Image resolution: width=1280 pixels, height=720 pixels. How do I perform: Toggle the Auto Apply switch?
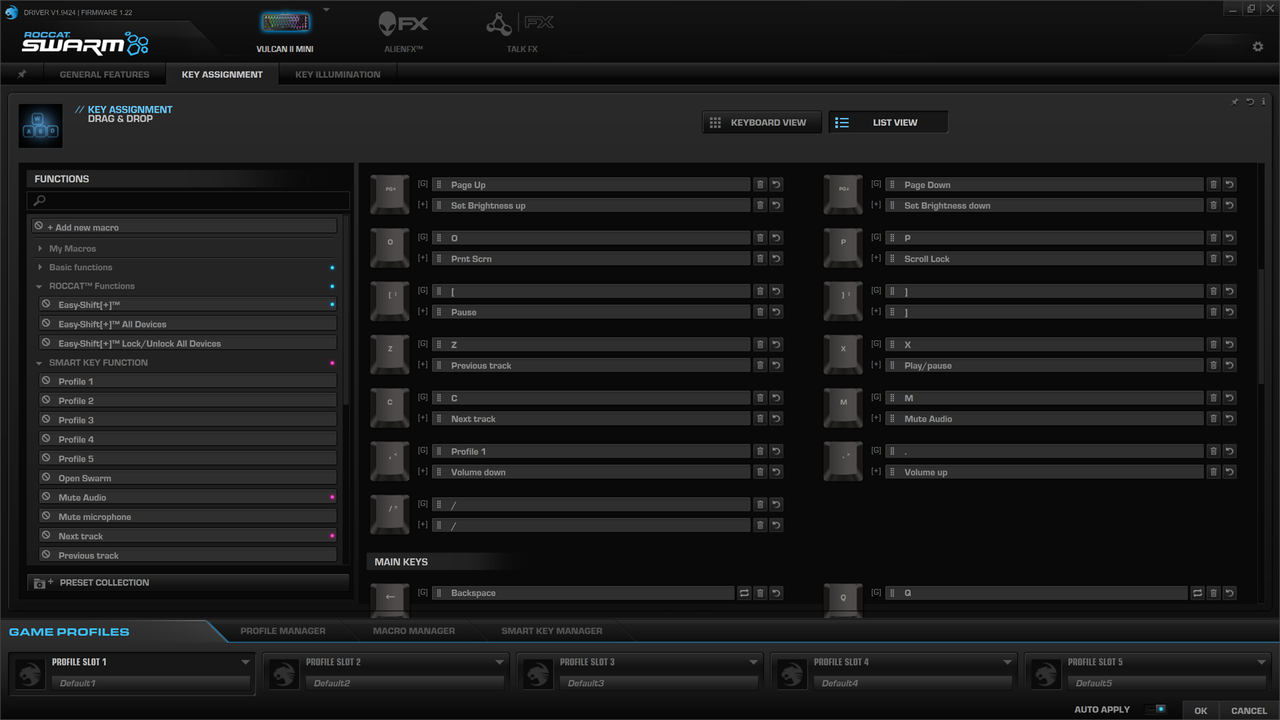tap(1157, 709)
